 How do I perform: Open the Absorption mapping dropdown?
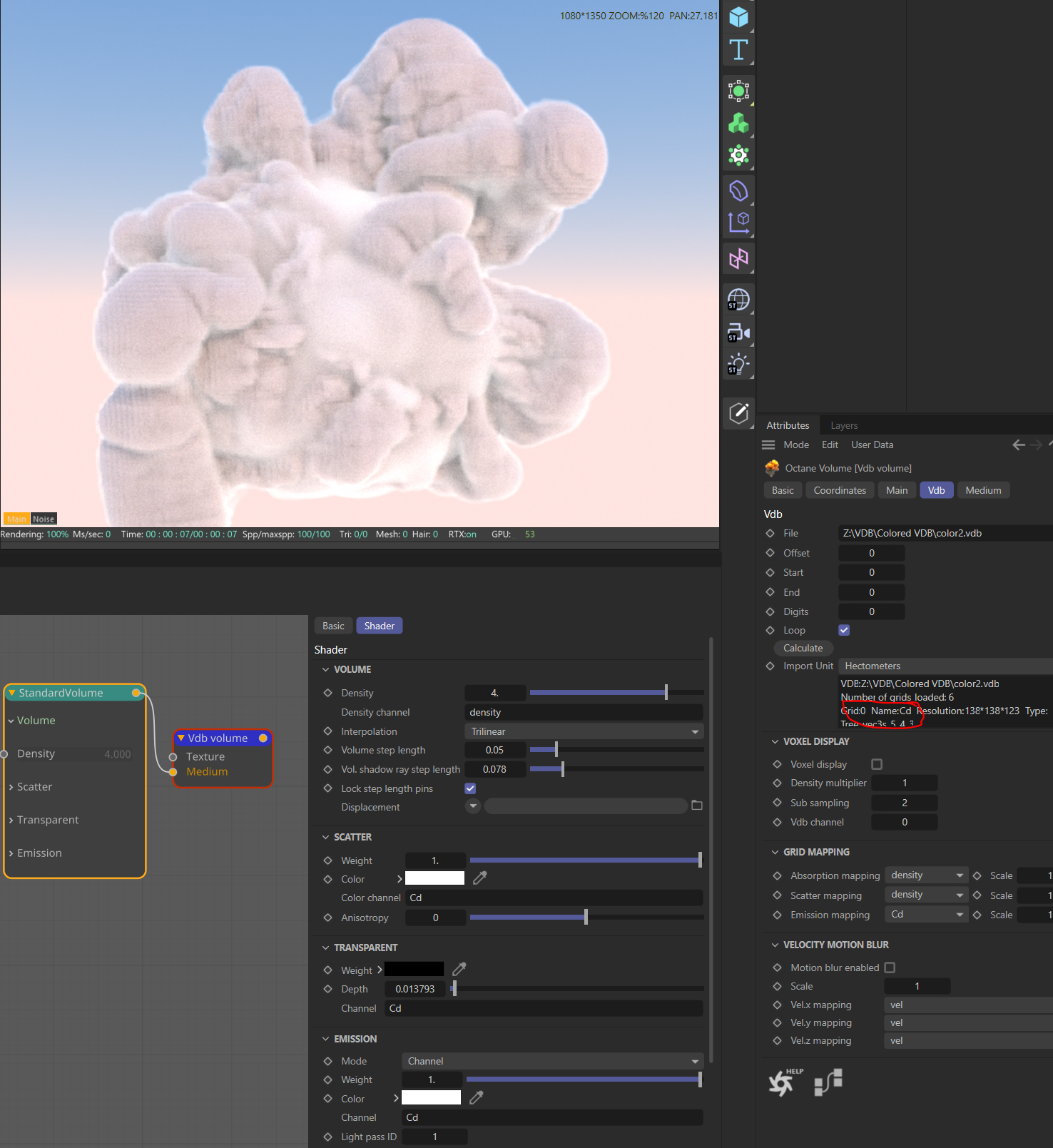926,875
